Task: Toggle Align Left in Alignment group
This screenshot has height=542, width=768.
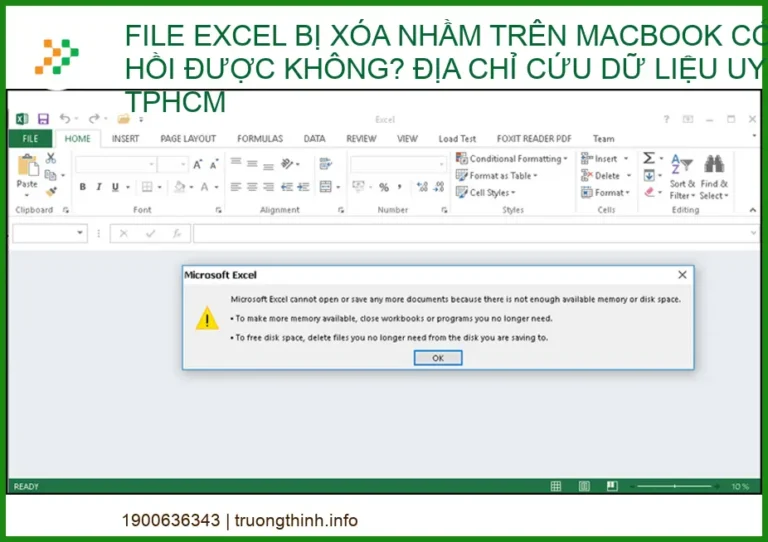Action: point(236,187)
